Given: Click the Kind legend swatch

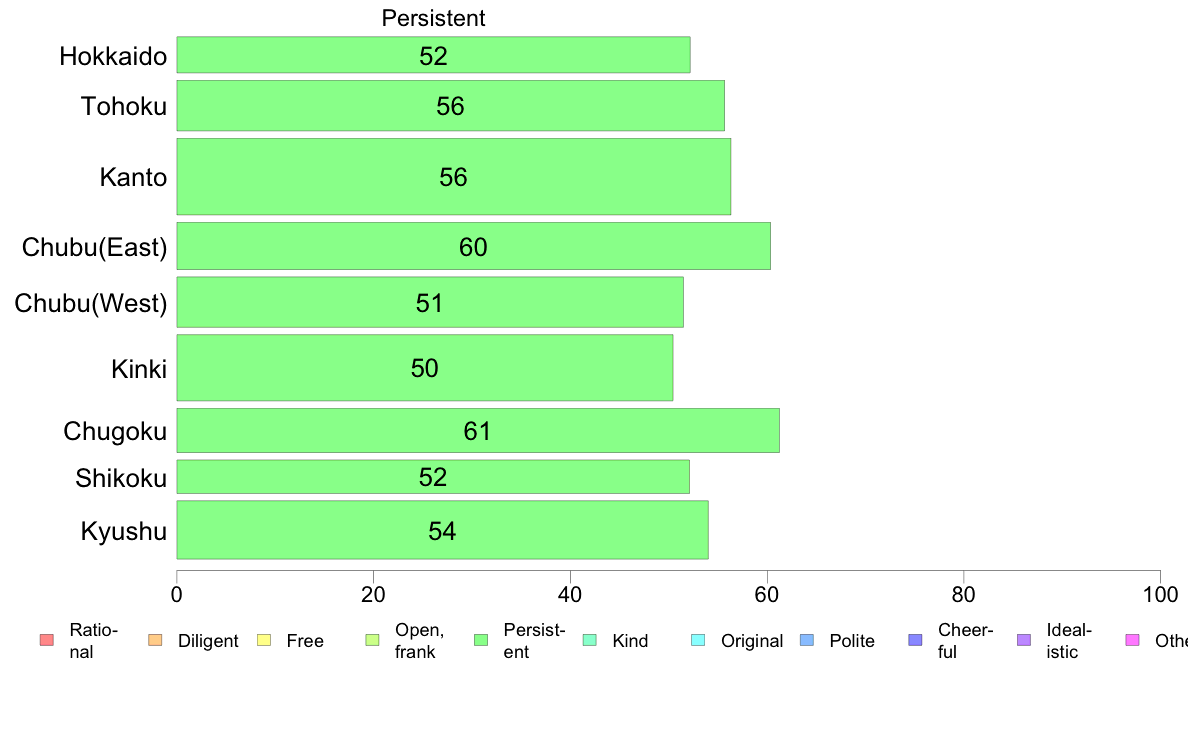Looking at the screenshot, I should (589, 640).
